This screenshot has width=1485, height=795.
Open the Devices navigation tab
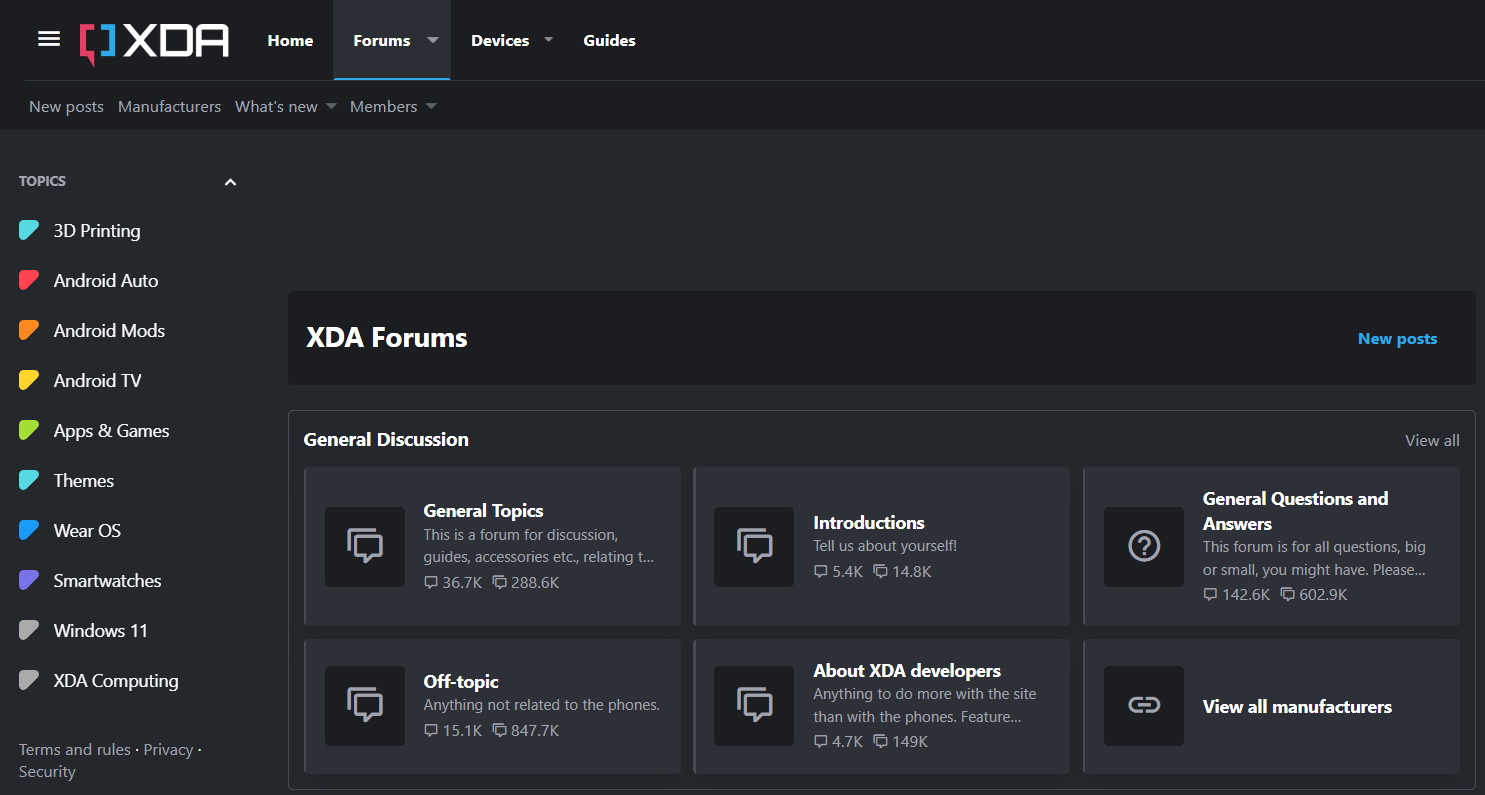(500, 40)
